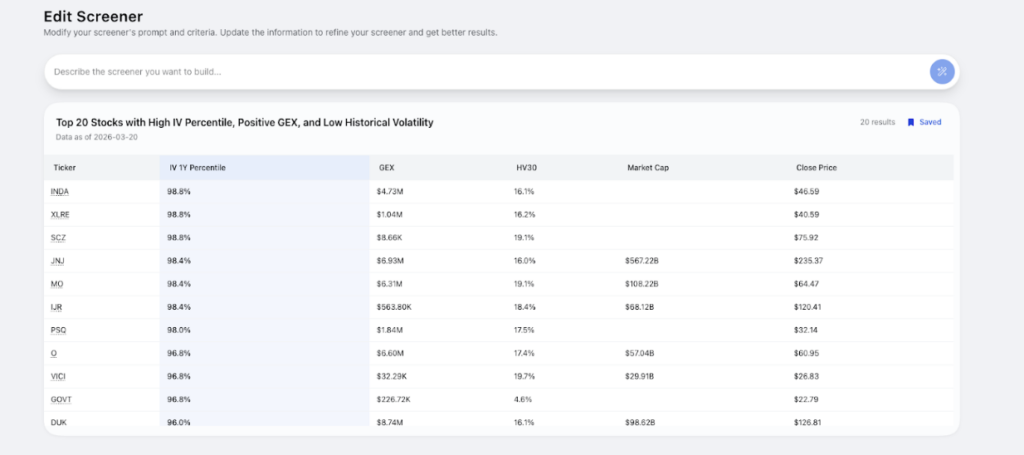Image resolution: width=1024 pixels, height=455 pixels.
Task: Click MO market cap $108.22B
Action: [641, 284]
